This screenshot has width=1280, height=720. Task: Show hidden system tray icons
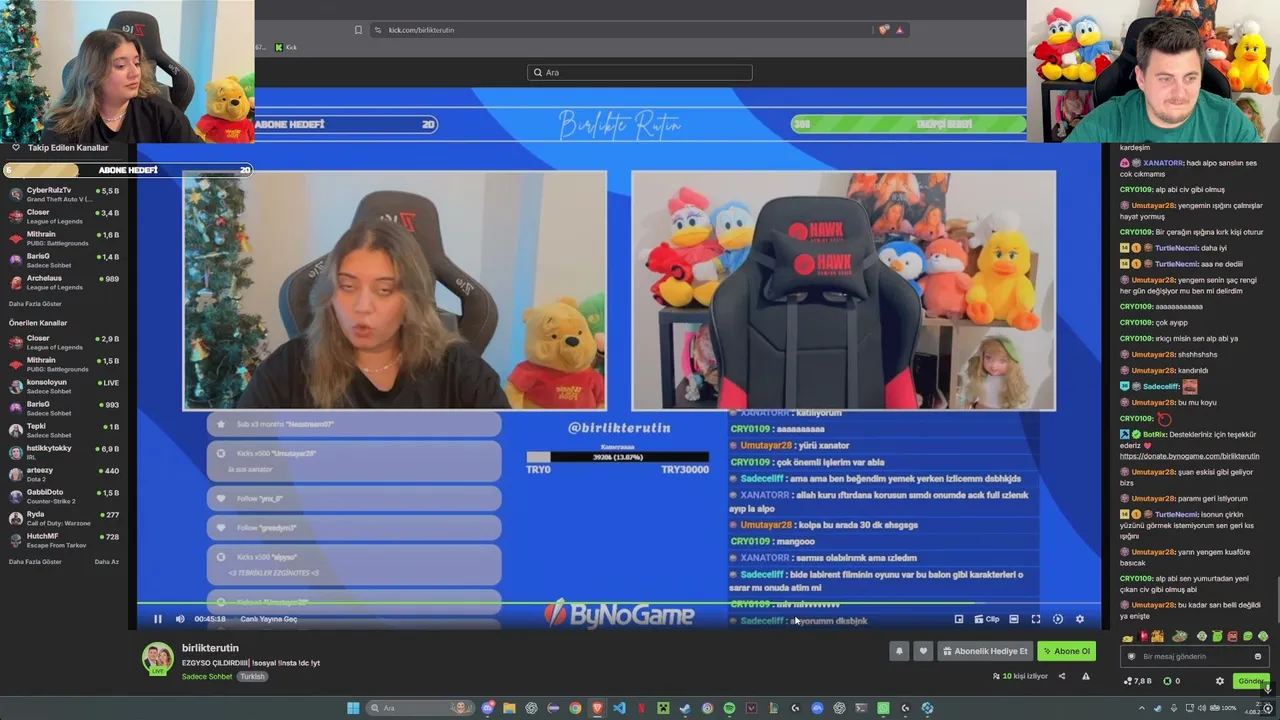(x=1142, y=708)
